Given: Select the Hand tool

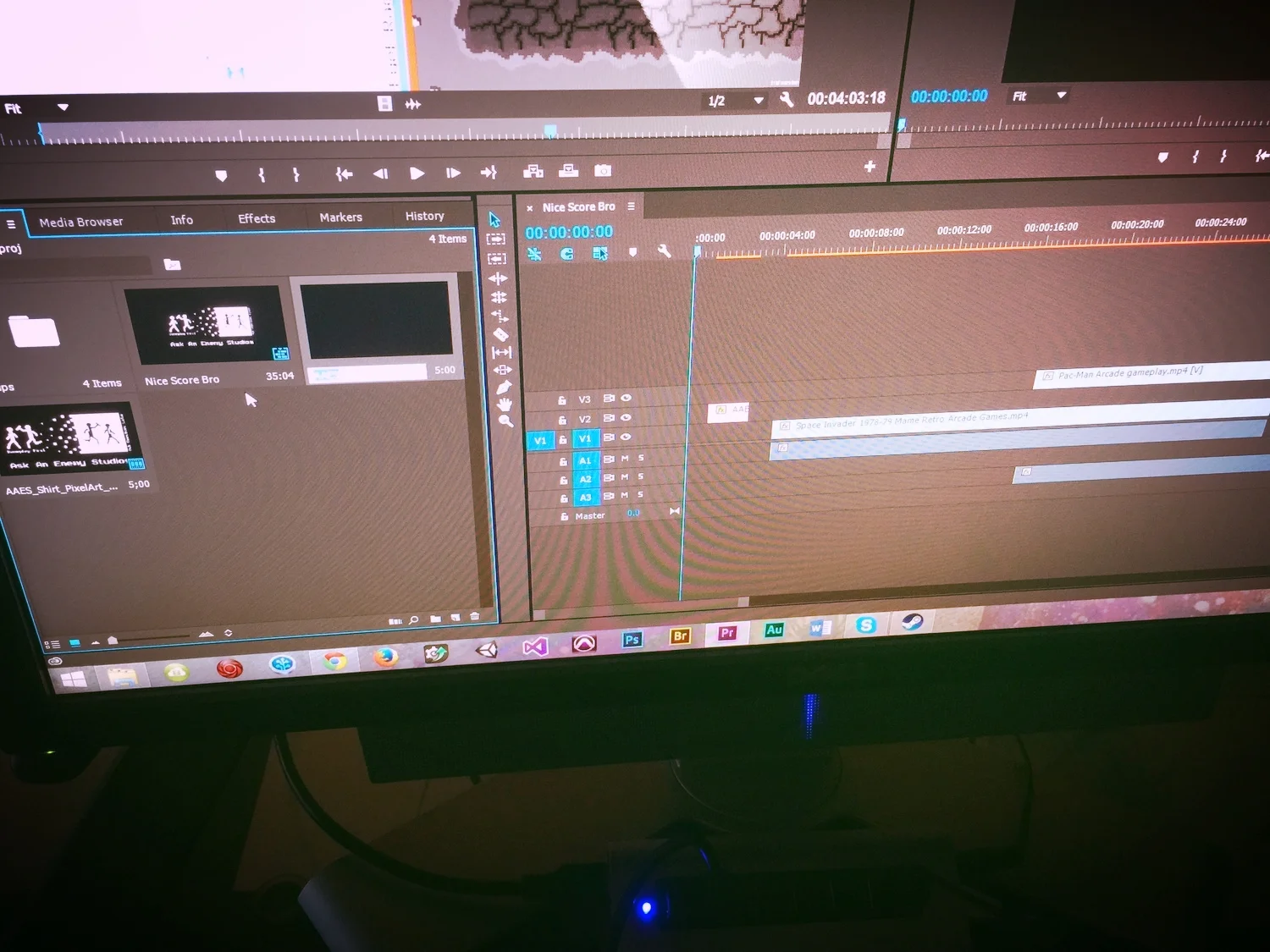Looking at the screenshot, I should coord(505,404).
